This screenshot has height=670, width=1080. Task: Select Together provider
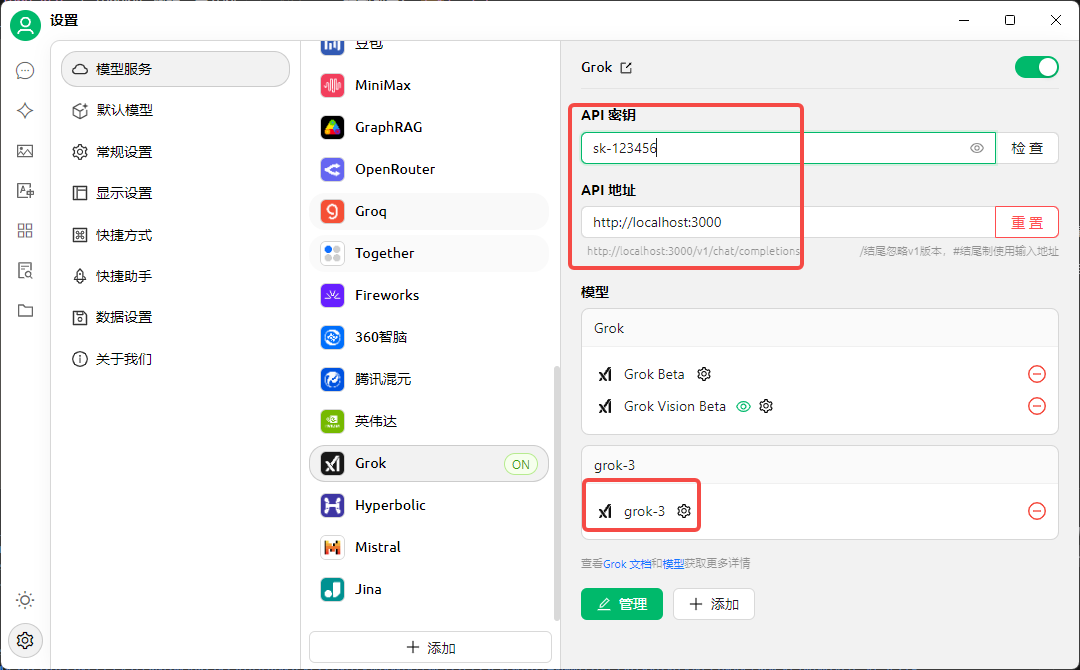(429, 253)
